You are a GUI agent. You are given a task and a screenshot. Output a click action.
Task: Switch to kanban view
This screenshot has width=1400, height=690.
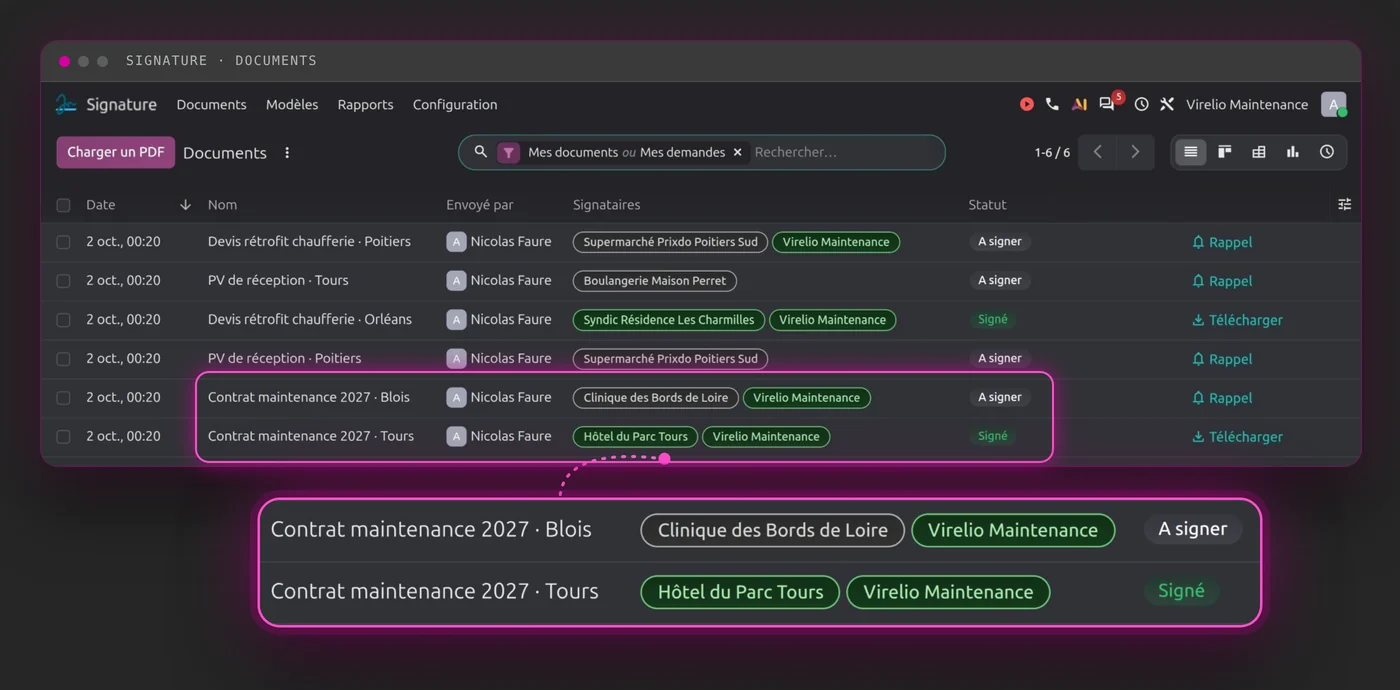click(1224, 152)
